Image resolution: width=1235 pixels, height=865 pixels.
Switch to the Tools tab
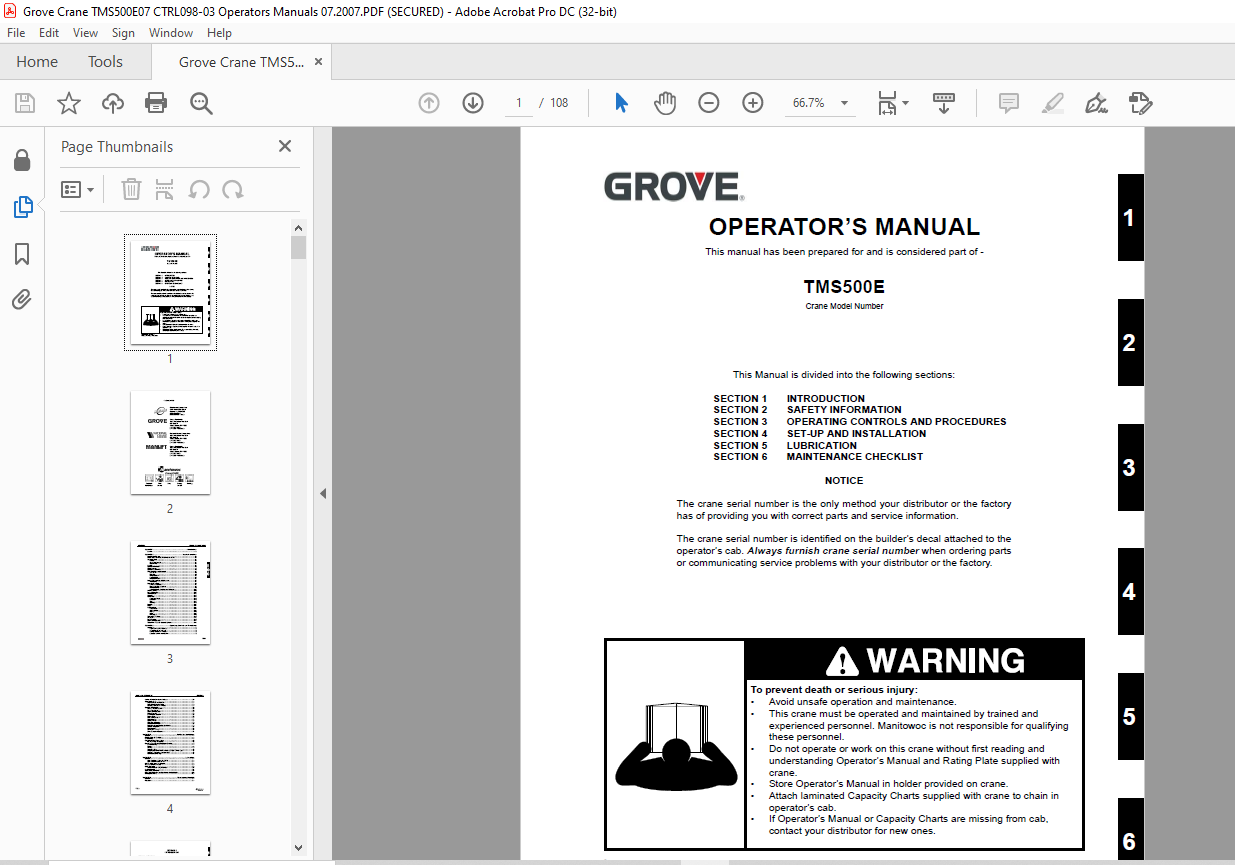pos(105,62)
